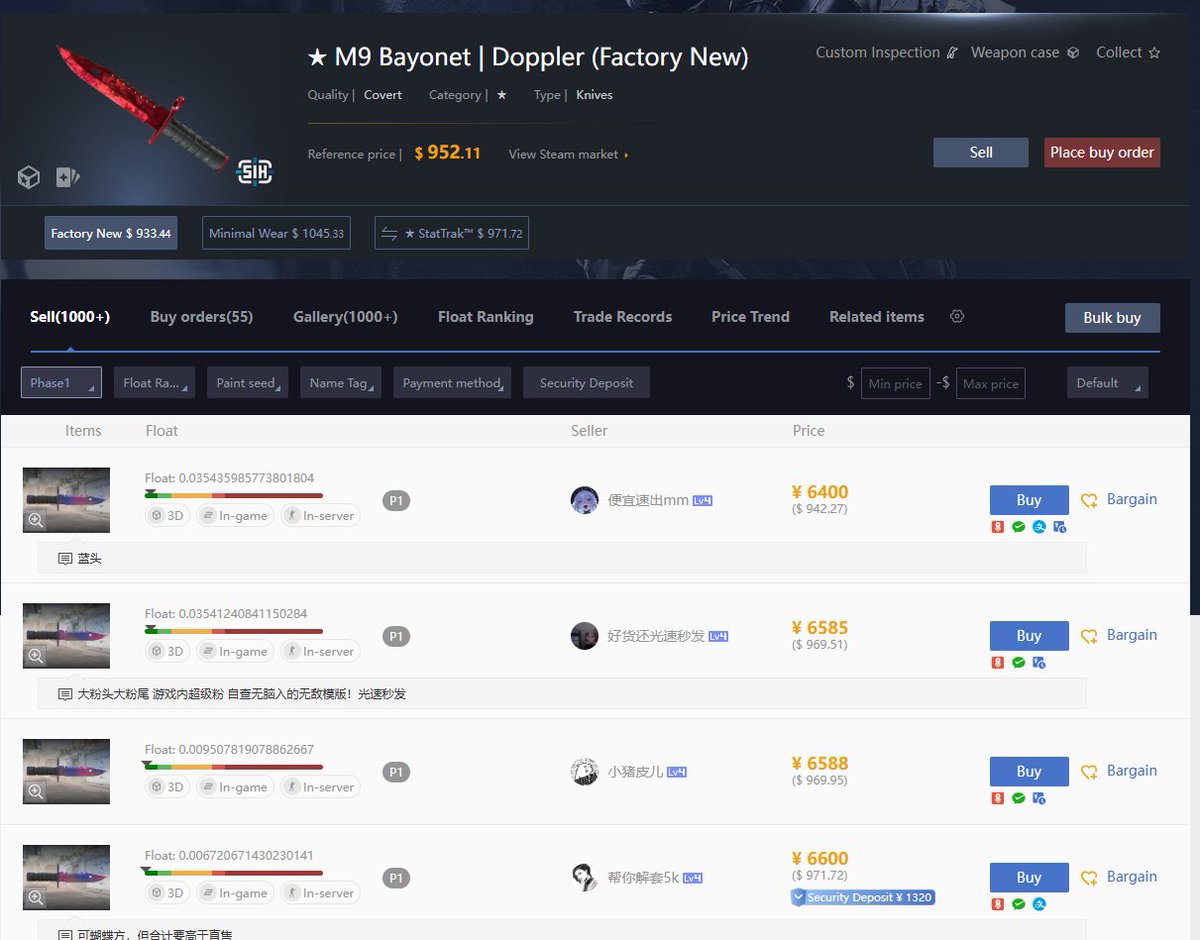Open the Trade Records tab
Image resolution: width=1200 pixels, height=940 pixels.
point(622,317)
